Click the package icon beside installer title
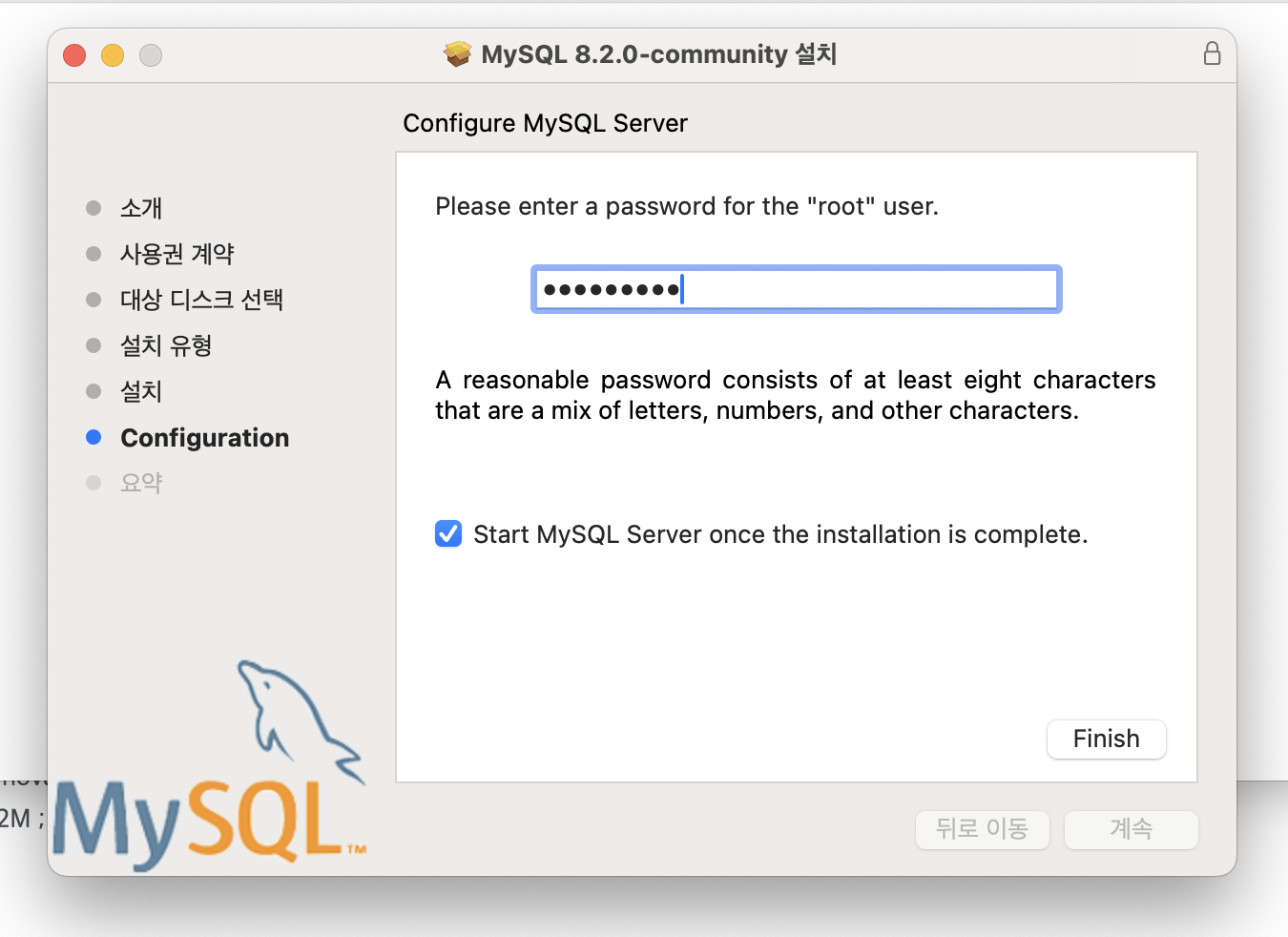 point(458,53)
